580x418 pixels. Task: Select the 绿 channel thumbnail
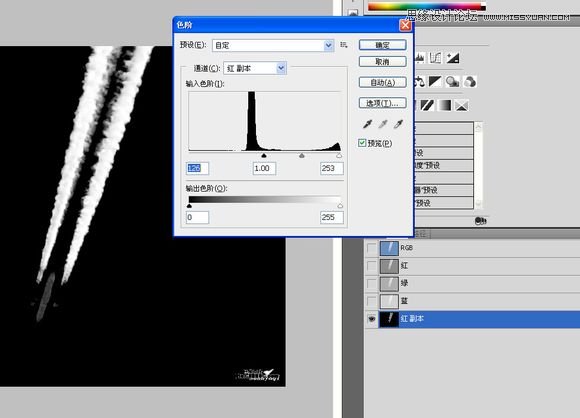tap(389, 283)
